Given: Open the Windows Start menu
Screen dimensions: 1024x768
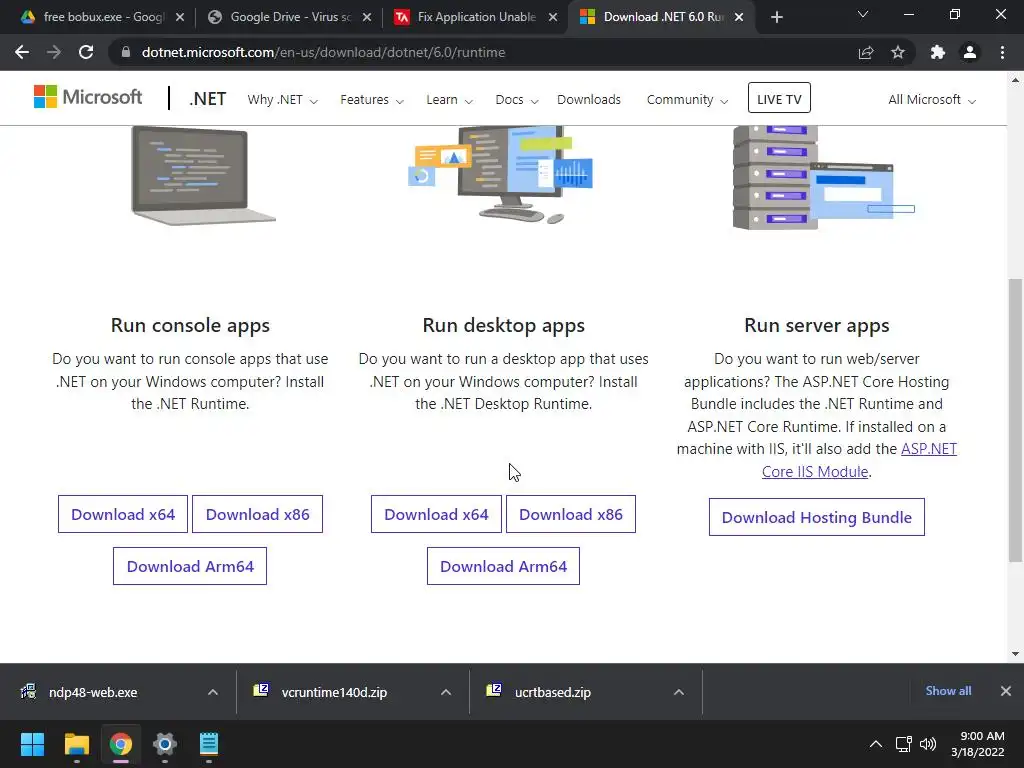Looking at the screenshot, I should pos(32,744).
